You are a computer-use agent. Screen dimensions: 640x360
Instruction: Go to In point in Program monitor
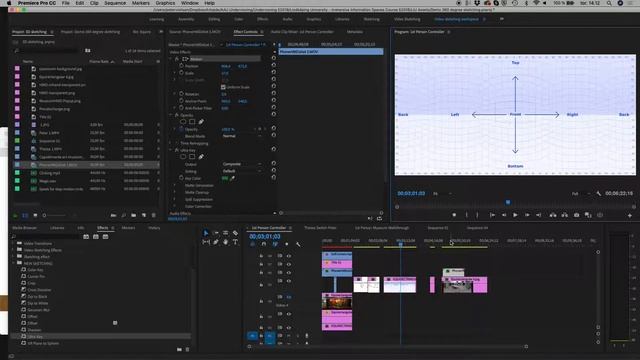pos(492,215)
